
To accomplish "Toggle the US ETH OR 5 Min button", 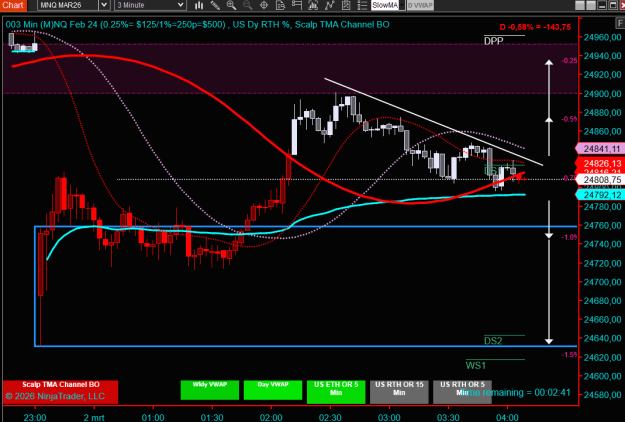I will tap(336, 392).
